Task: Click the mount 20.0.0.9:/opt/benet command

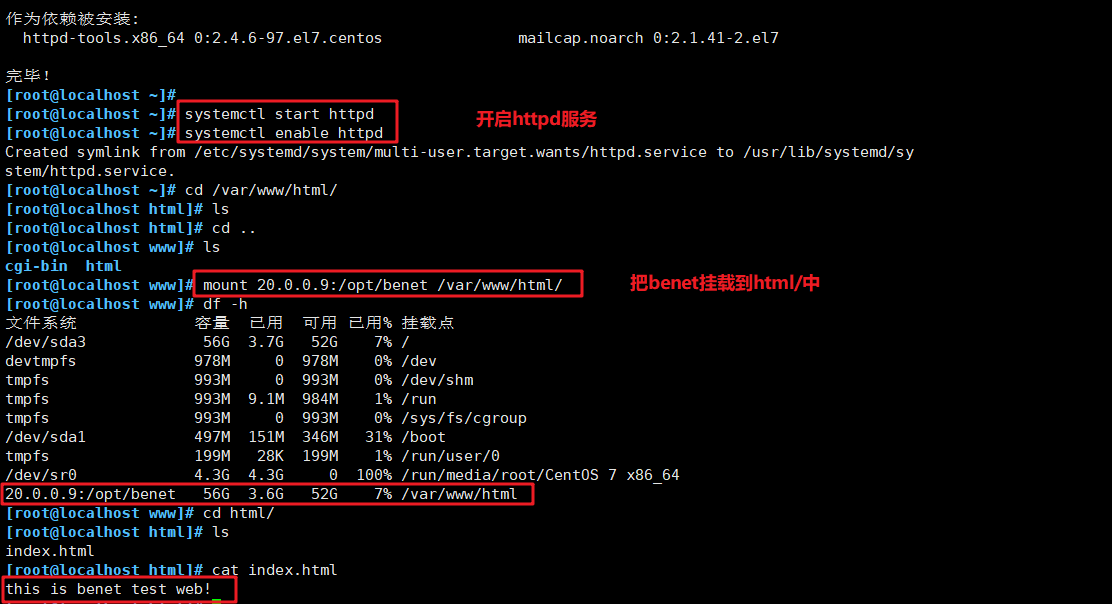Action: [383, 285]
